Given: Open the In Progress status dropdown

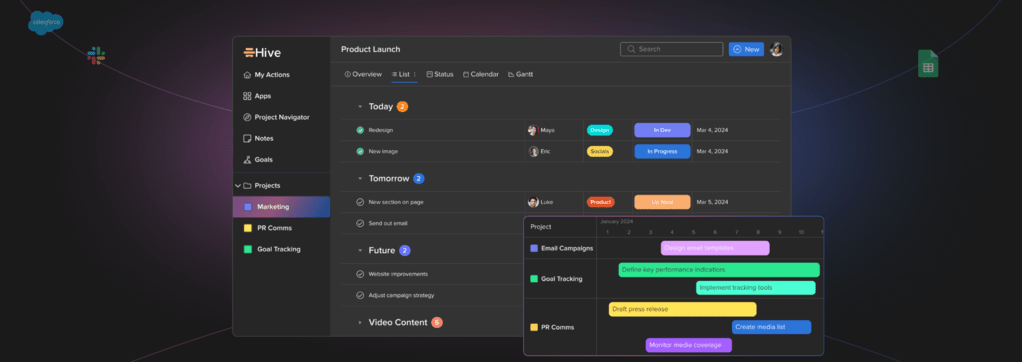Looking at the screenshot, I should tap(662, 151).
